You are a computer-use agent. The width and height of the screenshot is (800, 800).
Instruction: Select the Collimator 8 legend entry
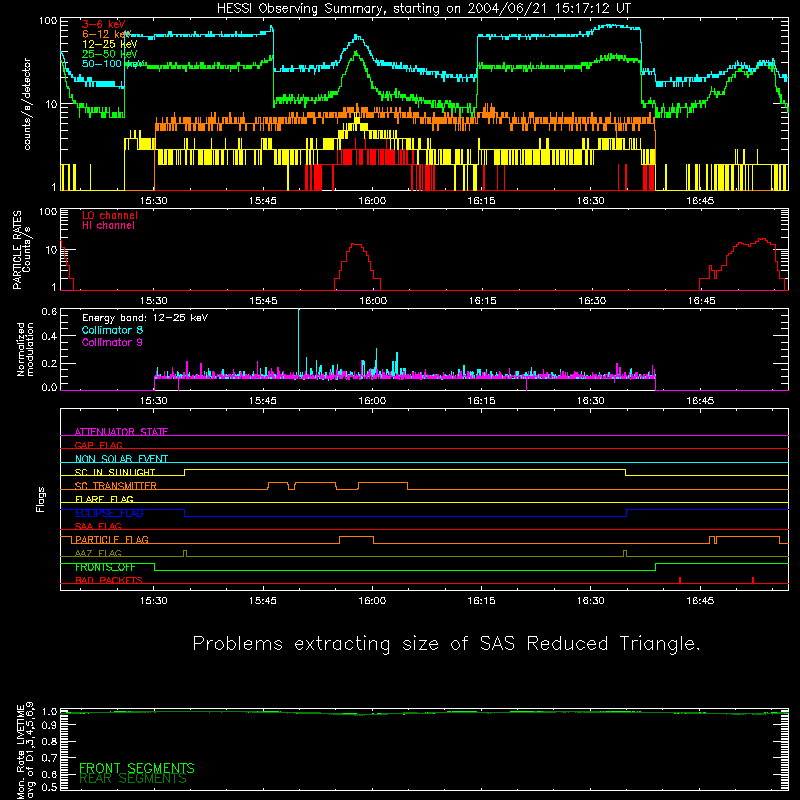click(x=112, y=330)
